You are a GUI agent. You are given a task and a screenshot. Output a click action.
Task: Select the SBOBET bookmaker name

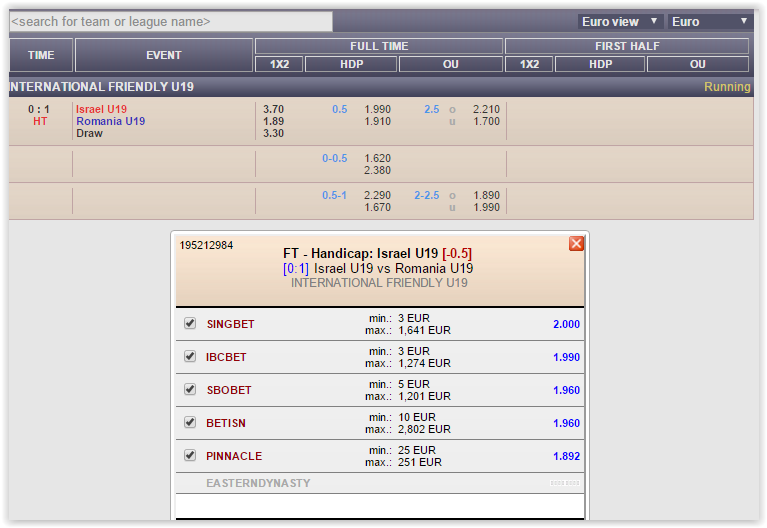(x=229, y=390)
